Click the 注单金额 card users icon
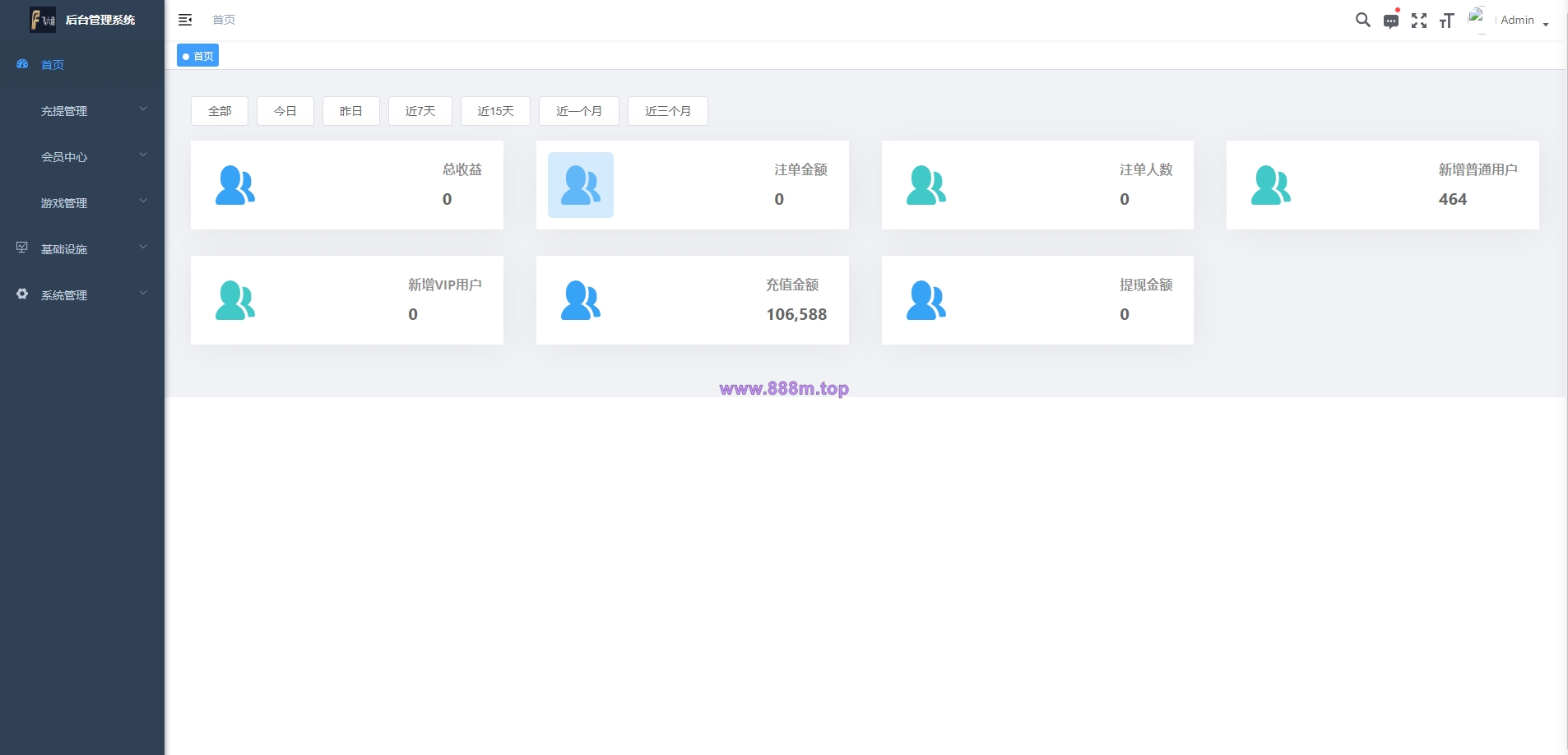Viewport: 1568px width, 755px height. [581, 185]
